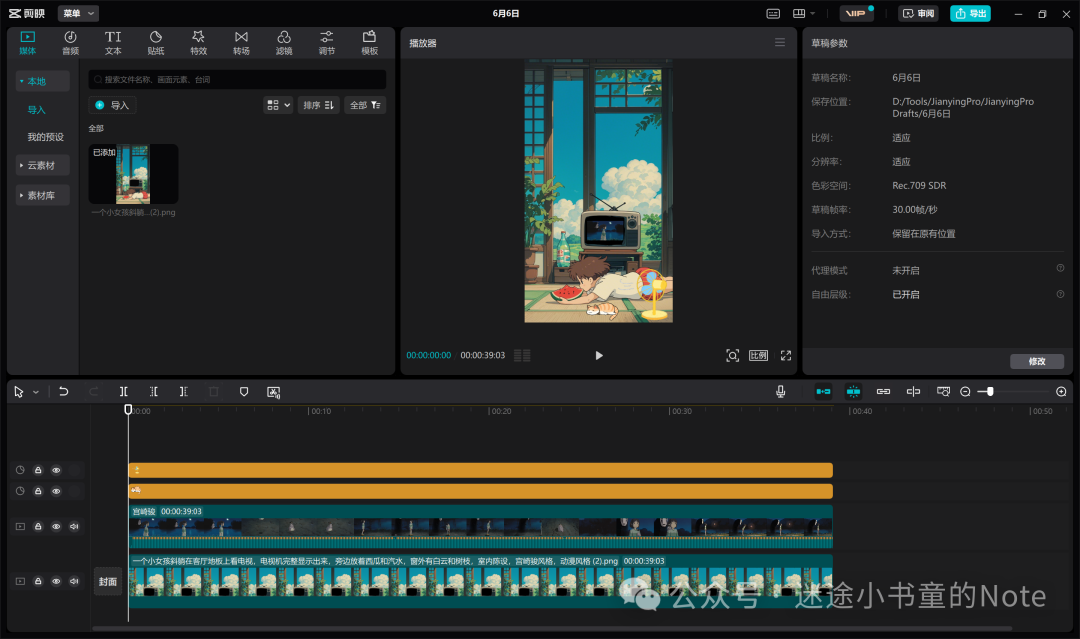Expand the 素材库 material library section
Viewport: 1080px width, 639px height.
42,196
